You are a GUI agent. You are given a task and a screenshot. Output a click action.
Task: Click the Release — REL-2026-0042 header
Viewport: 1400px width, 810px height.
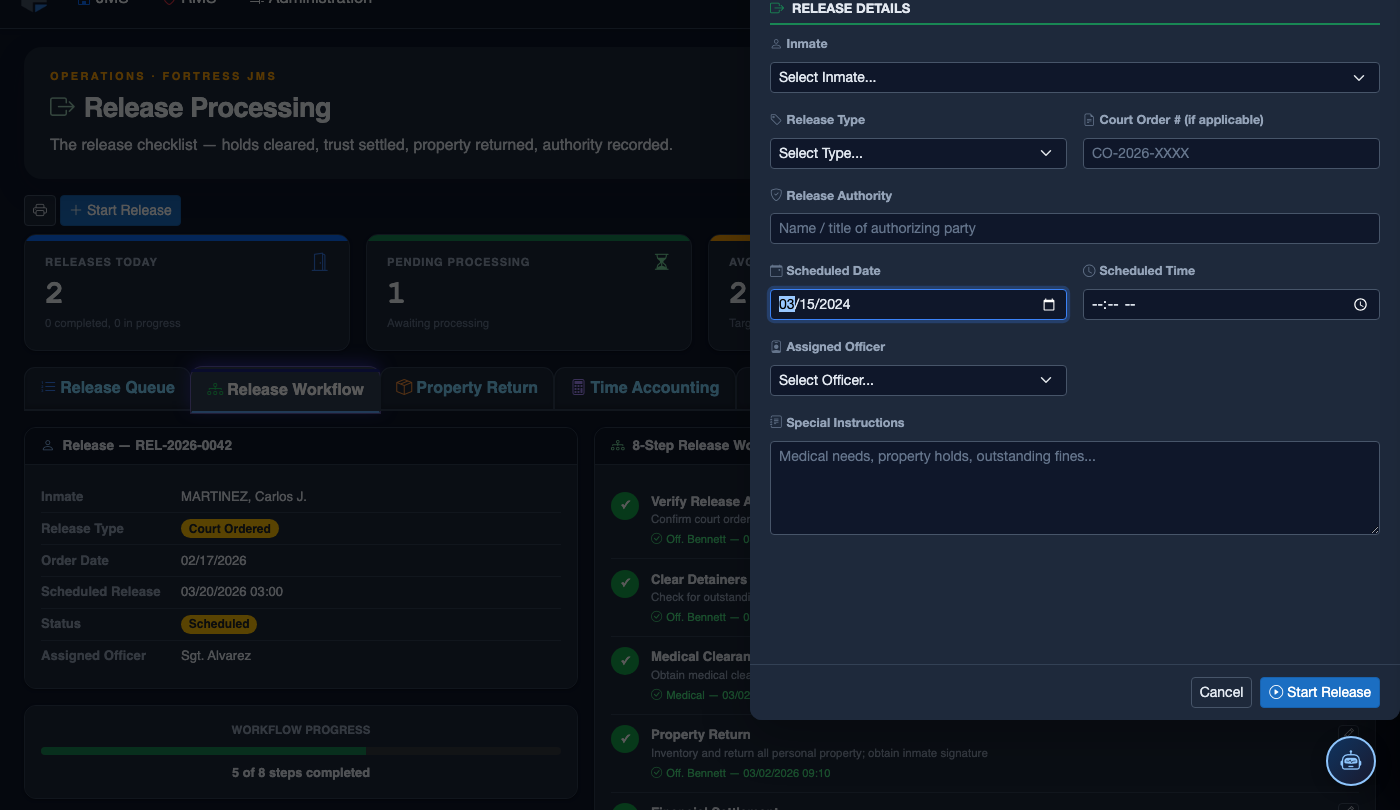click(147, 445)
